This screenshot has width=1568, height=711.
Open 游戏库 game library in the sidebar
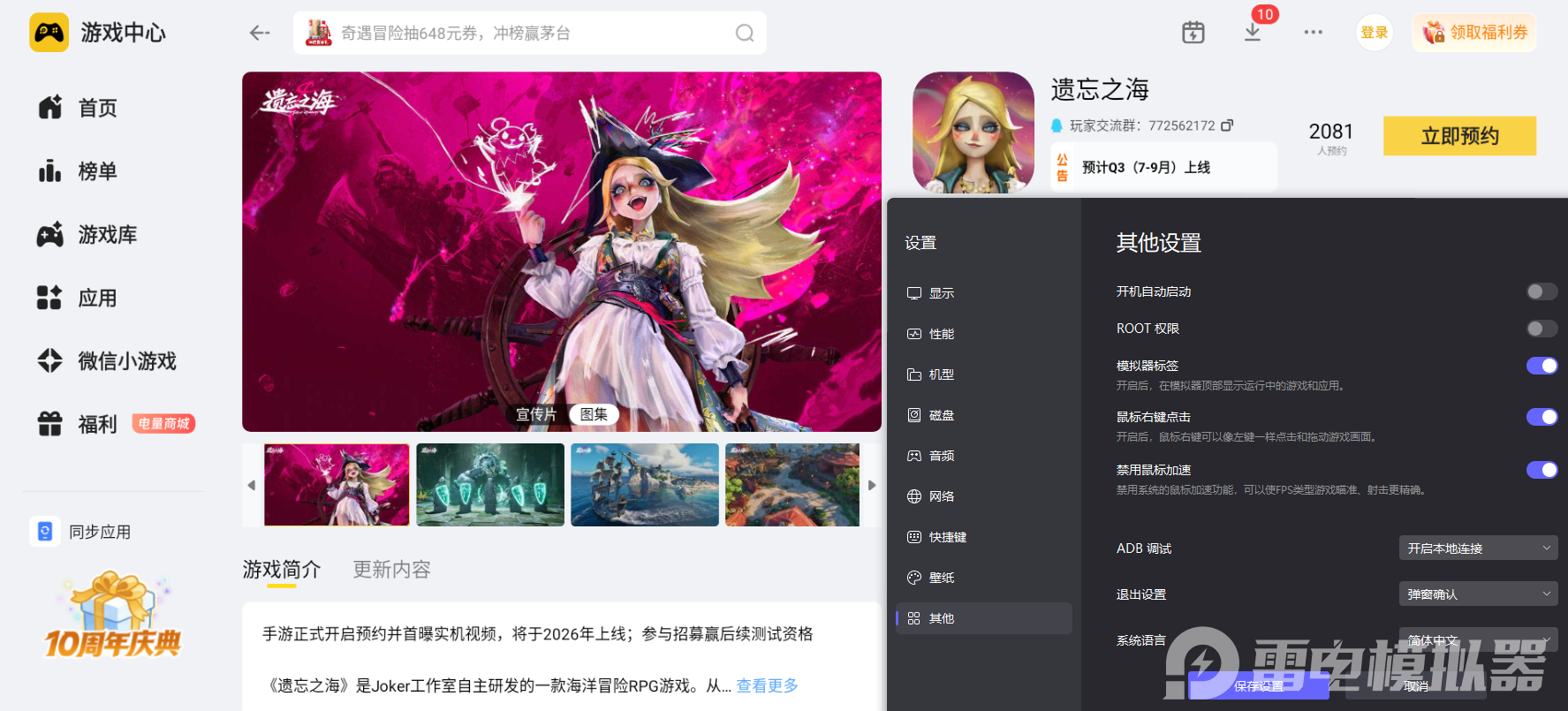[87, 235]
